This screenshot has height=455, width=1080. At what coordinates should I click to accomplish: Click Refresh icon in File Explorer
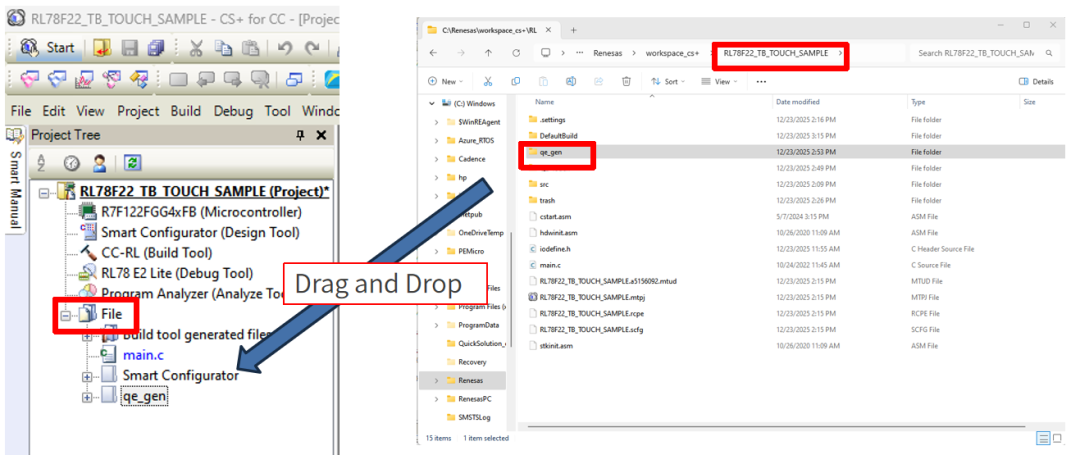(515, 53)
